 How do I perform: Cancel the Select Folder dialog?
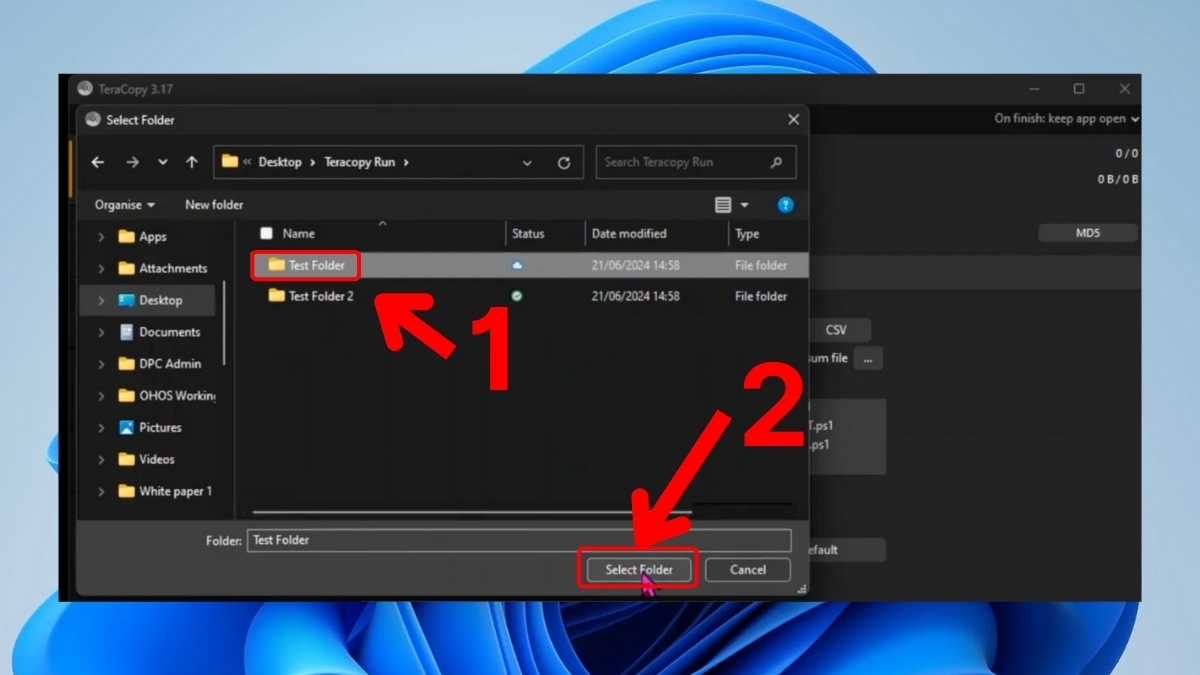(x=748, y=570)
